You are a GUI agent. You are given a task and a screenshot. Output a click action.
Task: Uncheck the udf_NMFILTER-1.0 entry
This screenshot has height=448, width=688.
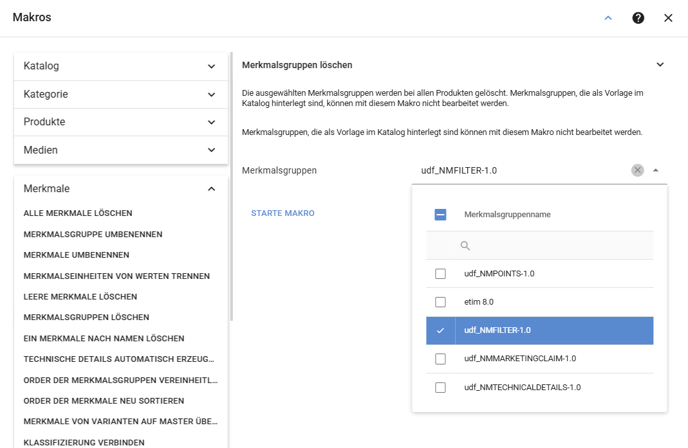[540, 330]
